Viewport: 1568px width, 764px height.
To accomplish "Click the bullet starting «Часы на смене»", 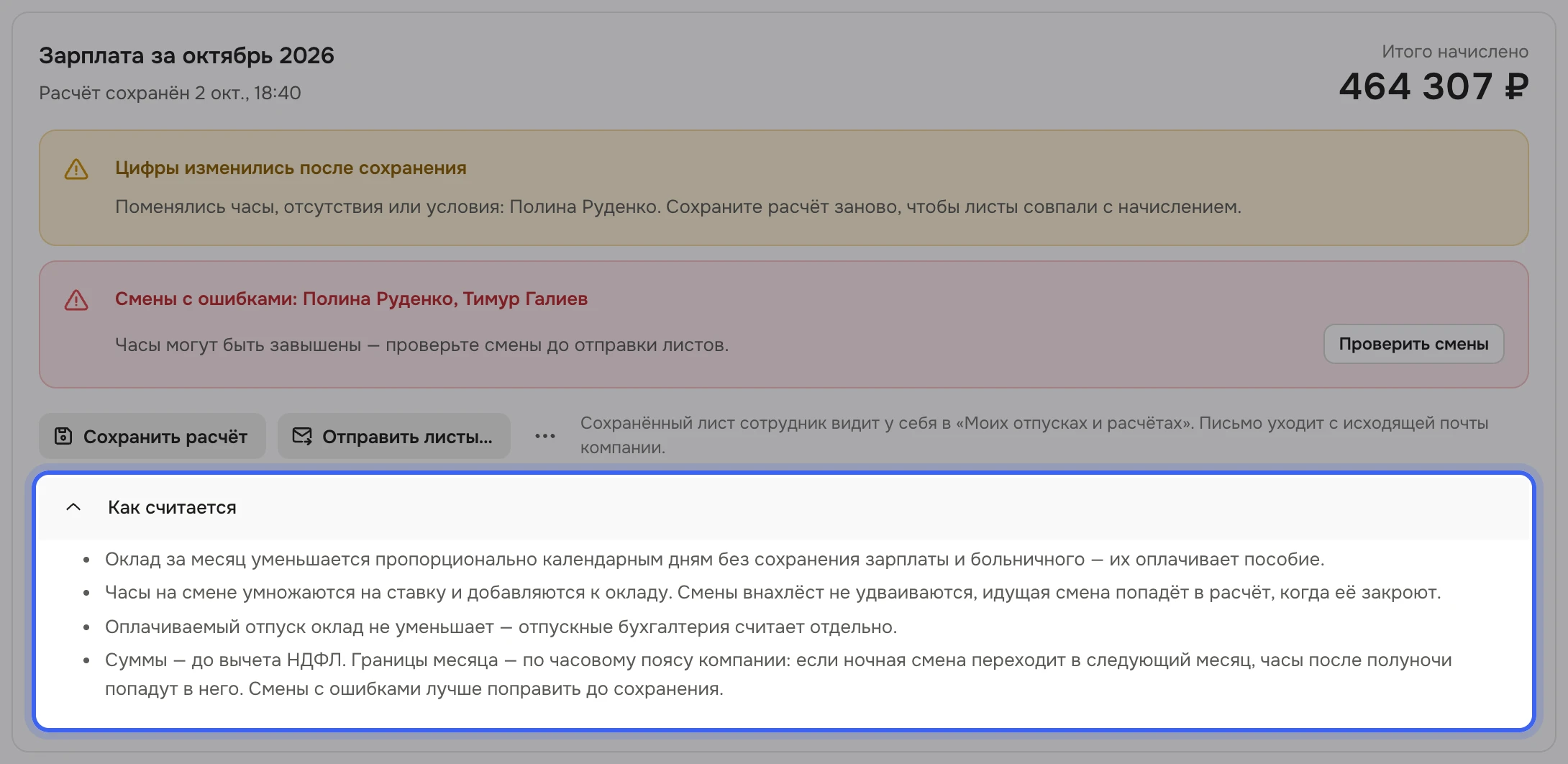I will tap(772, 592).
